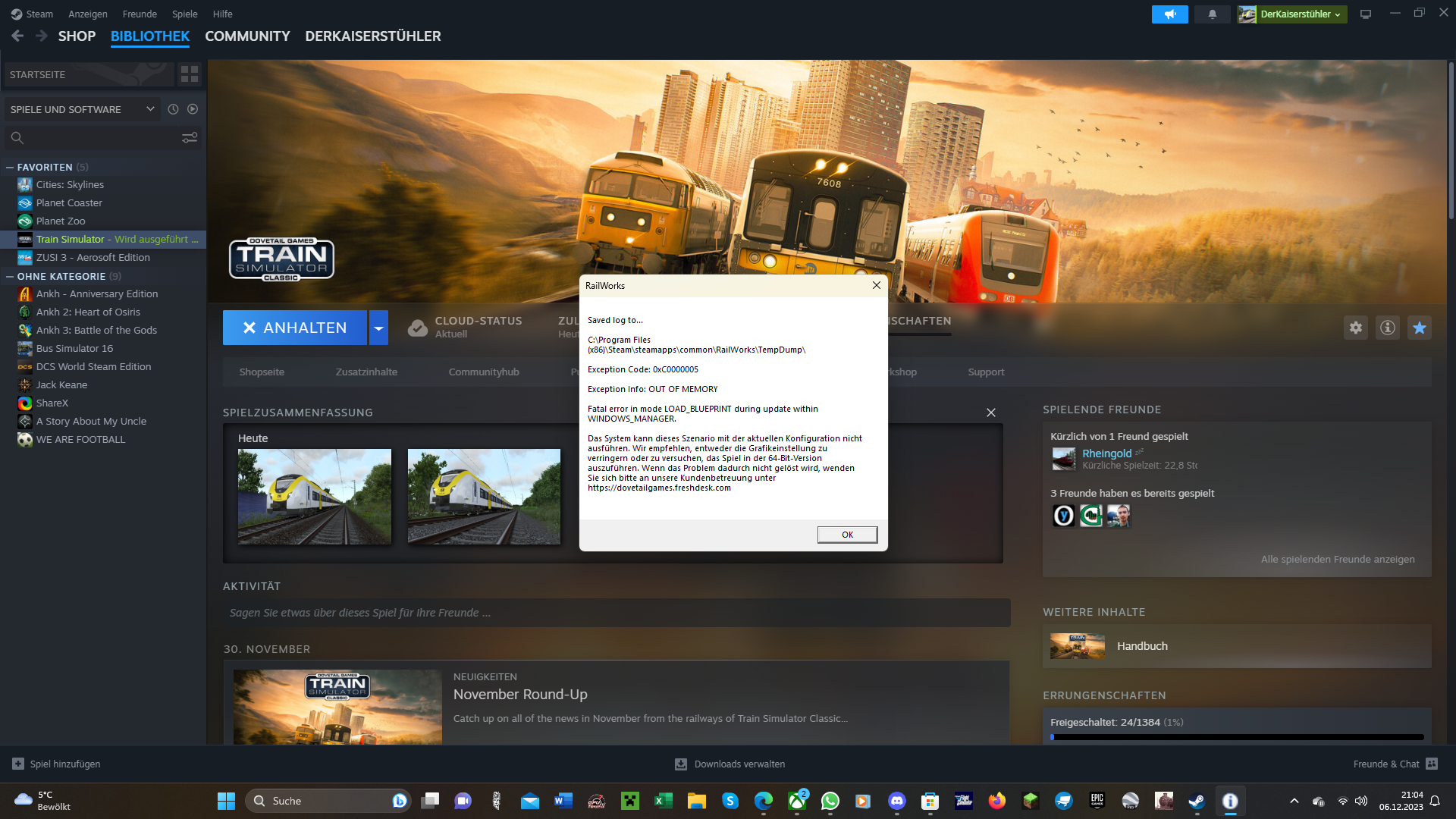Open game settings gear icon
Screen dimensions: 1456x819
(1355, 328)
